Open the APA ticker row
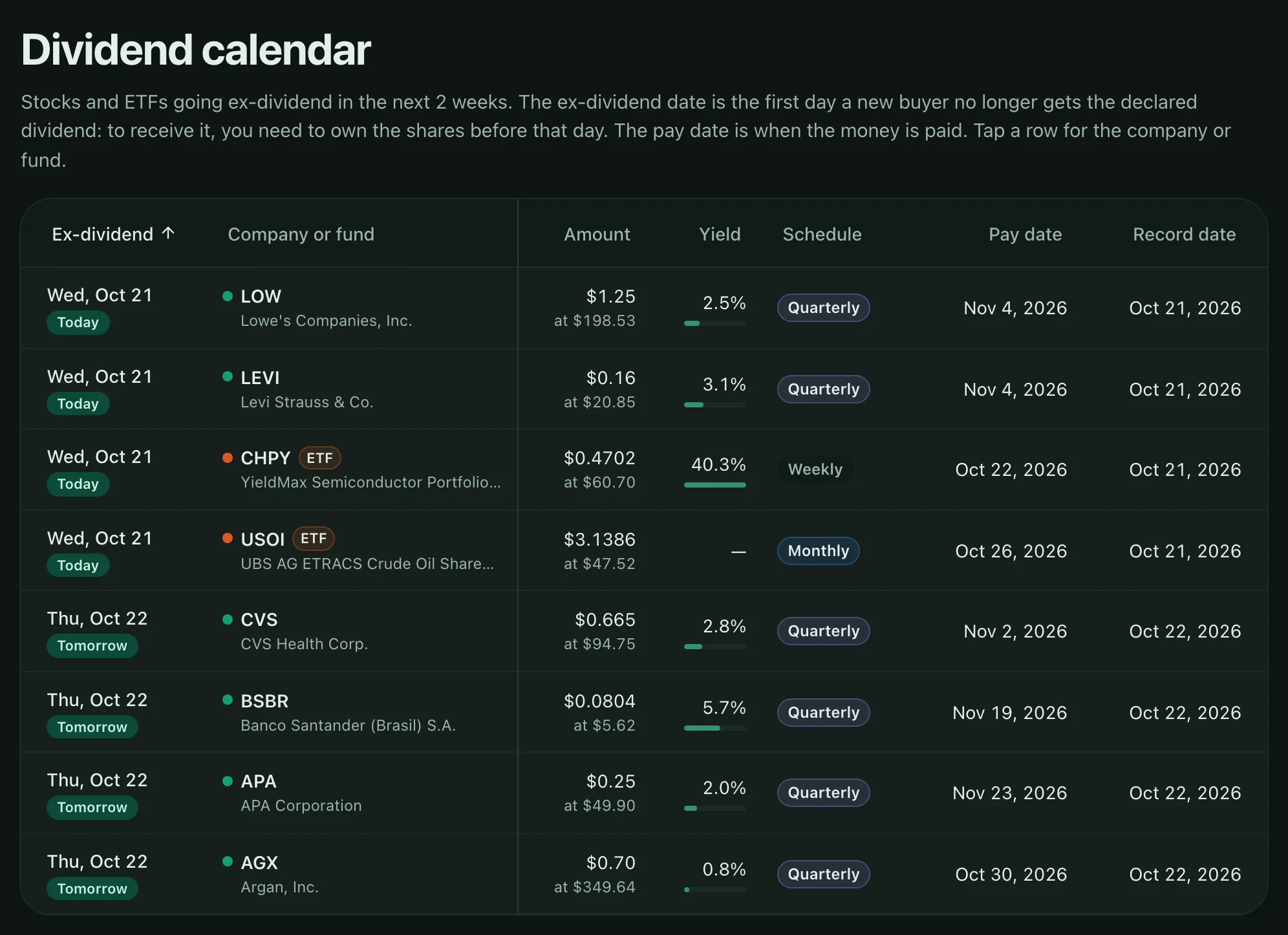The image size is (1288, 935). click(x=644, y=793)
